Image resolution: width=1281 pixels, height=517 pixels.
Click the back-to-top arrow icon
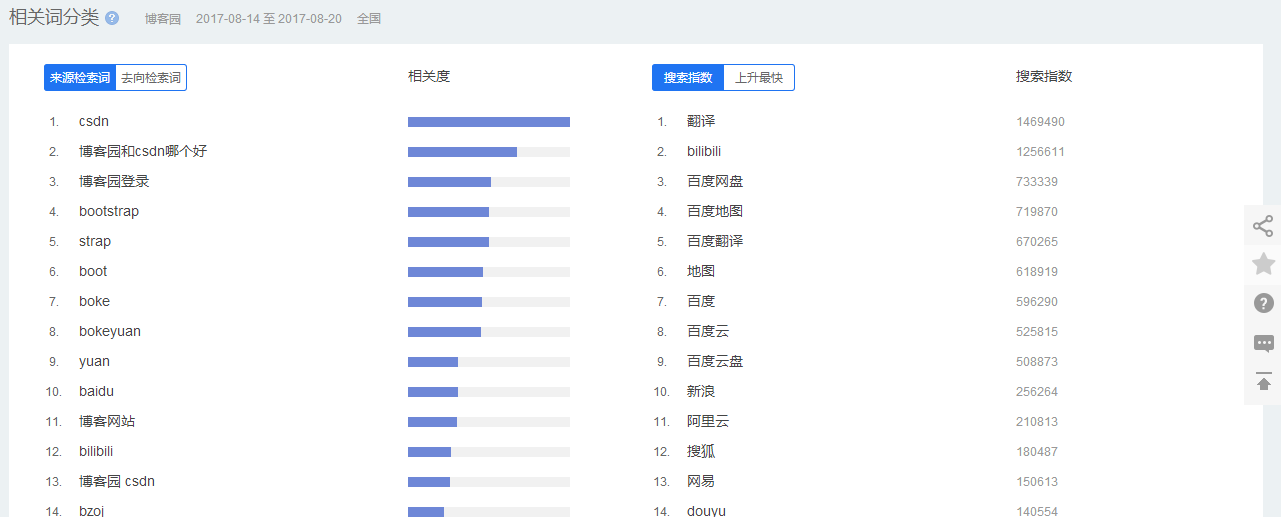(1263, 381)
